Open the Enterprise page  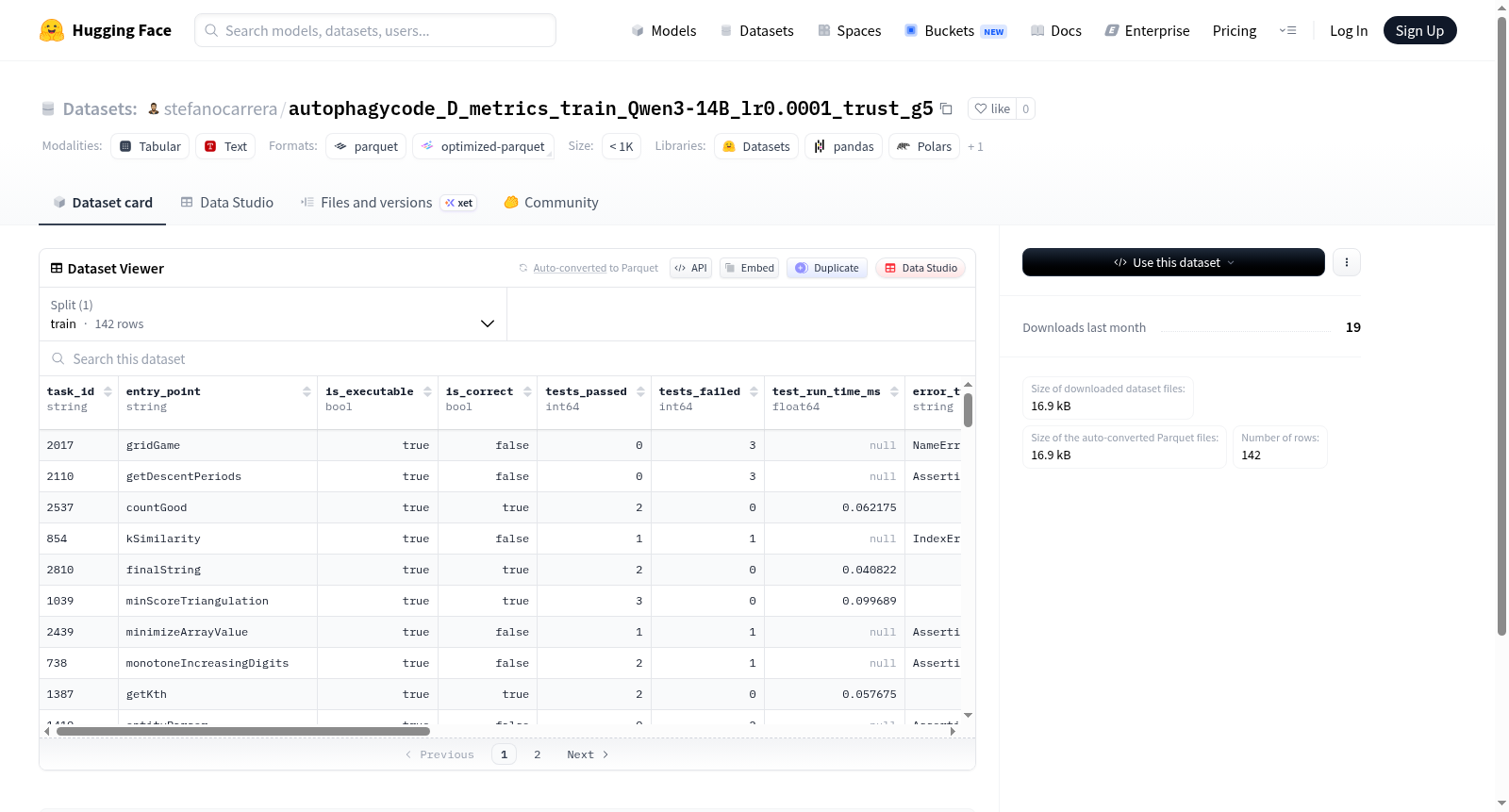(x=1147, y=30)
